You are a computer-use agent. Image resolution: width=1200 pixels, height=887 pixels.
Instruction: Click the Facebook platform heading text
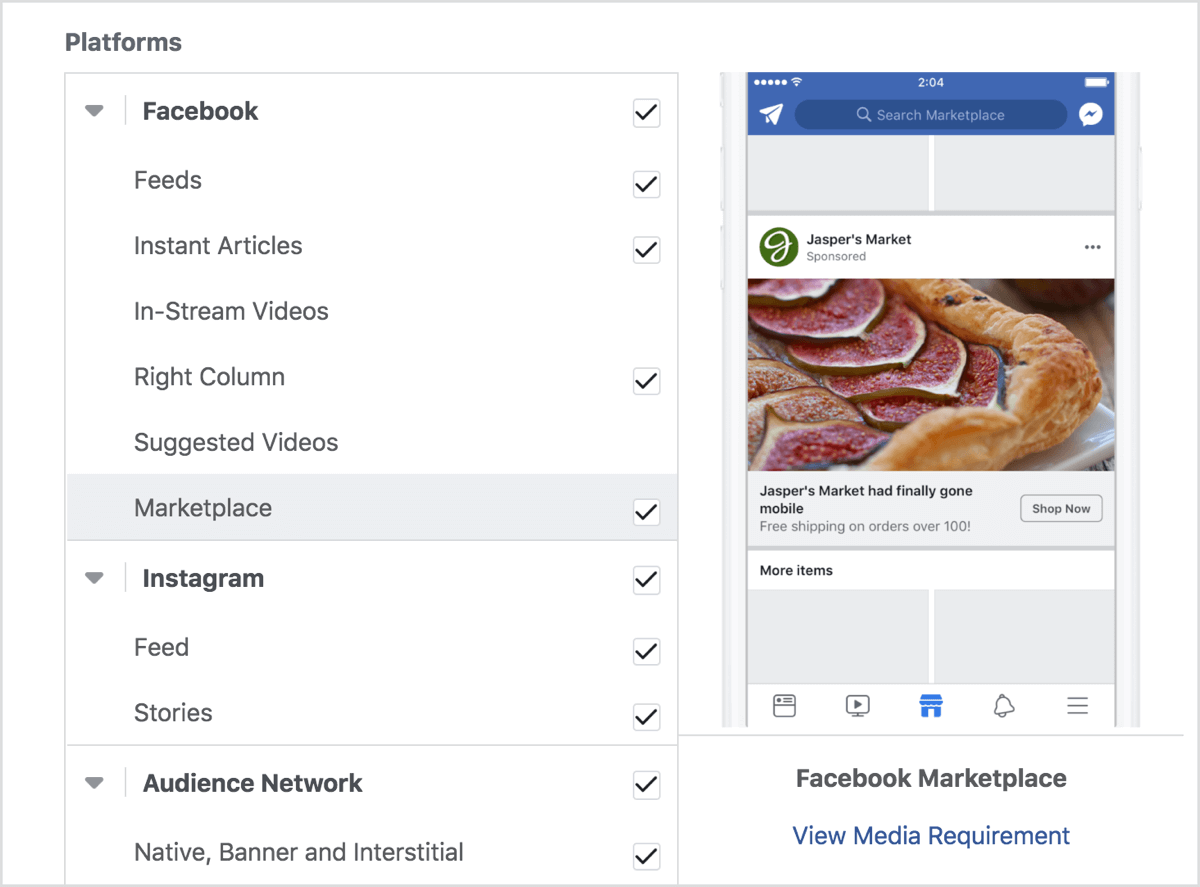pos(200,111)
